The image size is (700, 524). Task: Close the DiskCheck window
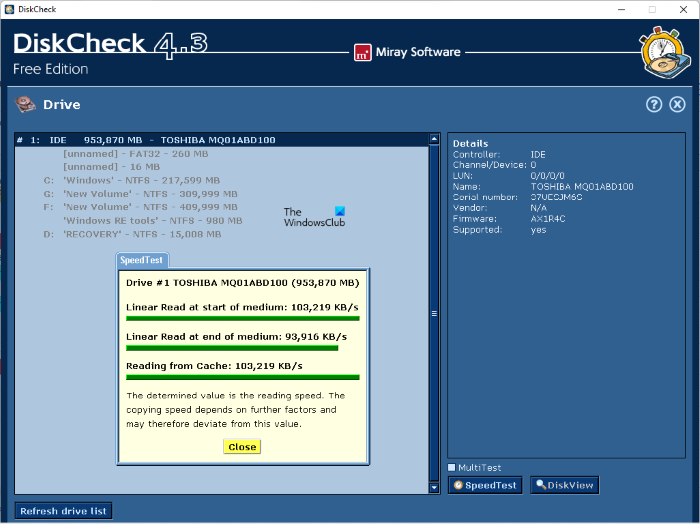click(x=683, y=9)
